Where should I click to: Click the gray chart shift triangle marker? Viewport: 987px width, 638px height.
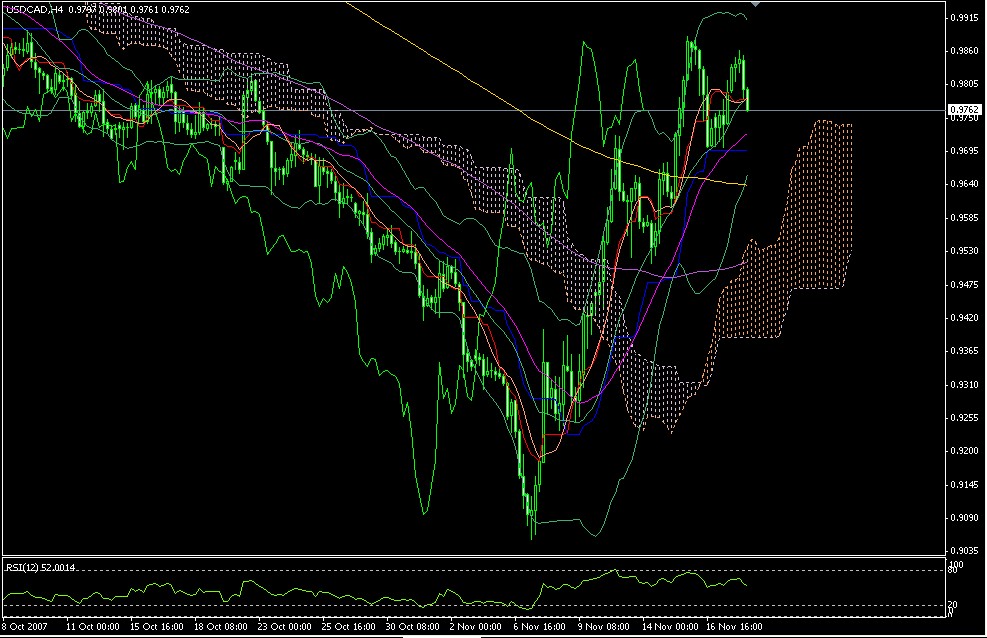[x=755, y=4]
